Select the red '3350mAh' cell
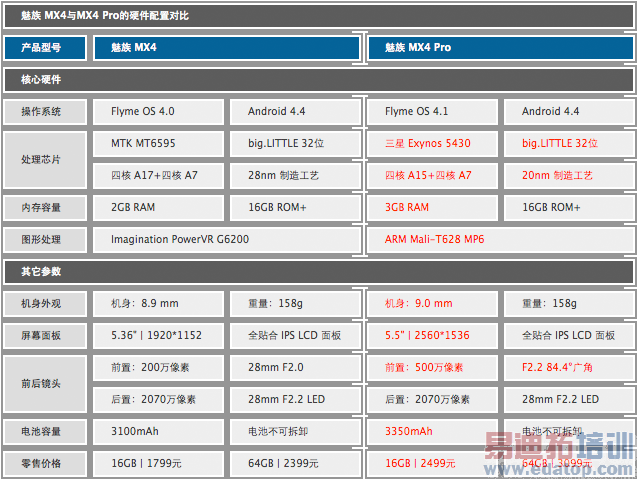The height and width of the screenshot is (480, 638). 432,432
